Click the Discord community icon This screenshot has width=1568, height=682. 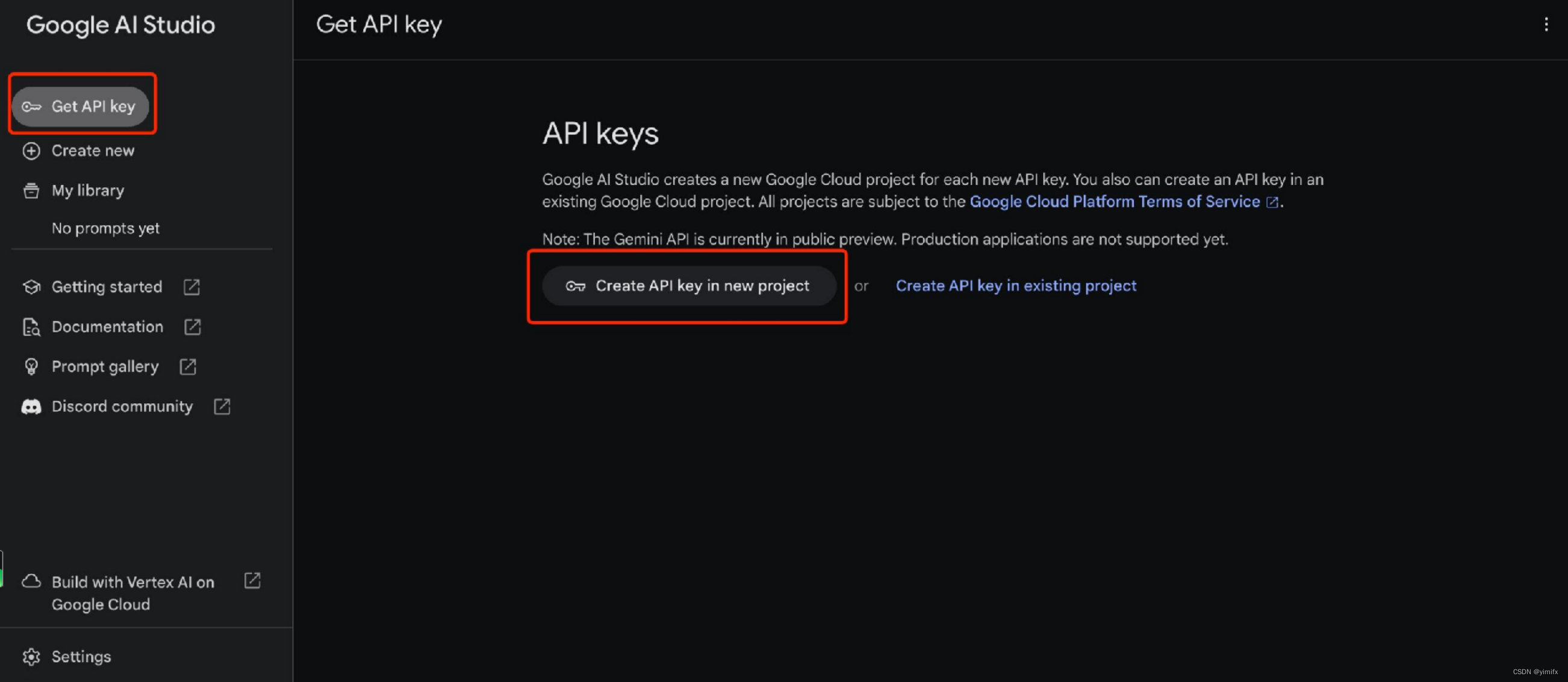[31, 406]
